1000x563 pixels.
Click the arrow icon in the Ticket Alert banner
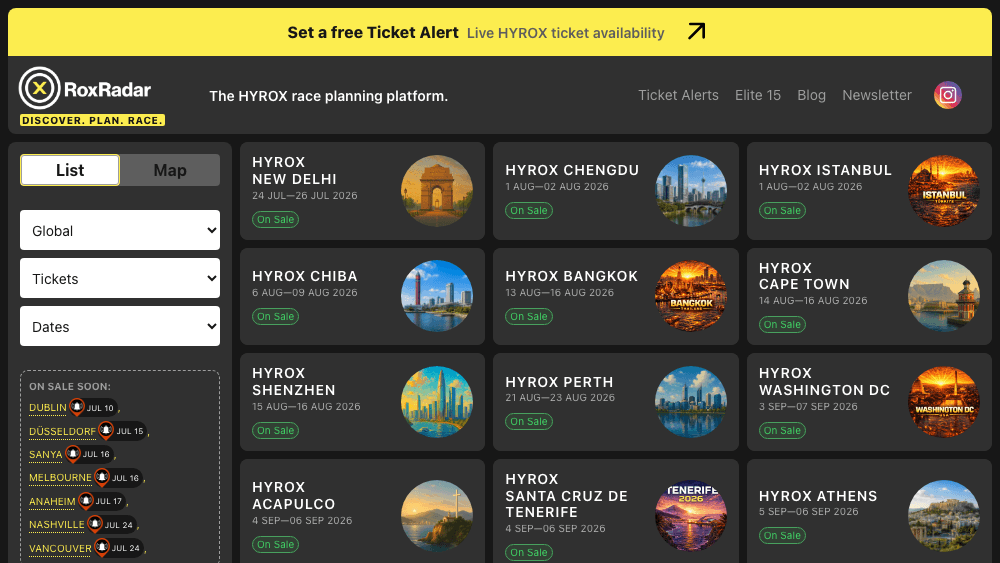pyautogui.click(x=696, y=31)
